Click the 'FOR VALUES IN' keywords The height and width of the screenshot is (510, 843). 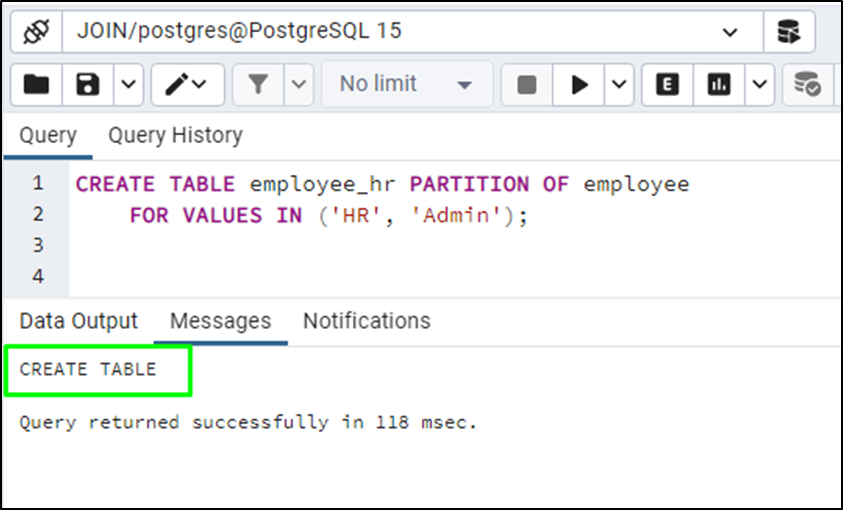pyautogui.click(x=216, y=216)
